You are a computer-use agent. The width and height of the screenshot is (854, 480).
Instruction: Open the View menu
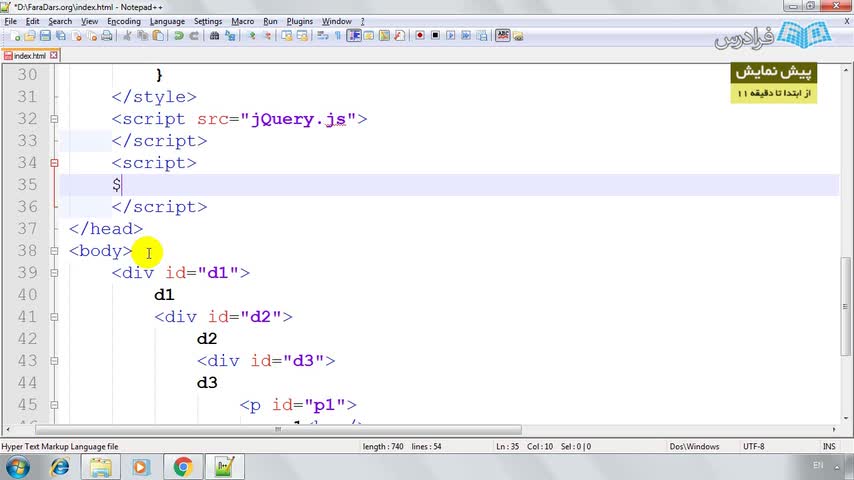[x=89, y=21]
